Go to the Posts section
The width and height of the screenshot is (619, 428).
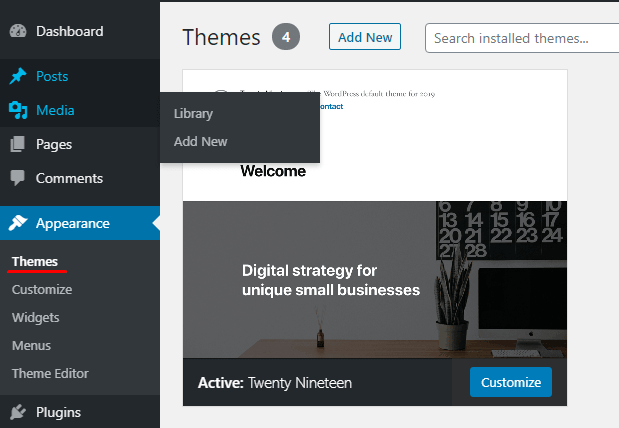coord(52,76)
